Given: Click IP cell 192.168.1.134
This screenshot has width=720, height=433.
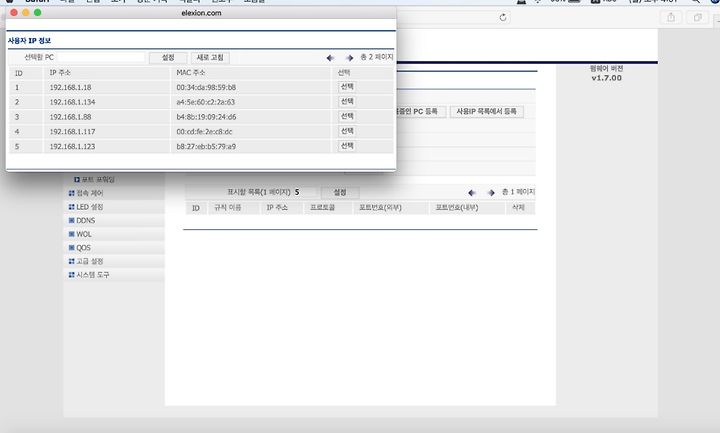Looking at the screenshot, I should tap(73, 102).
